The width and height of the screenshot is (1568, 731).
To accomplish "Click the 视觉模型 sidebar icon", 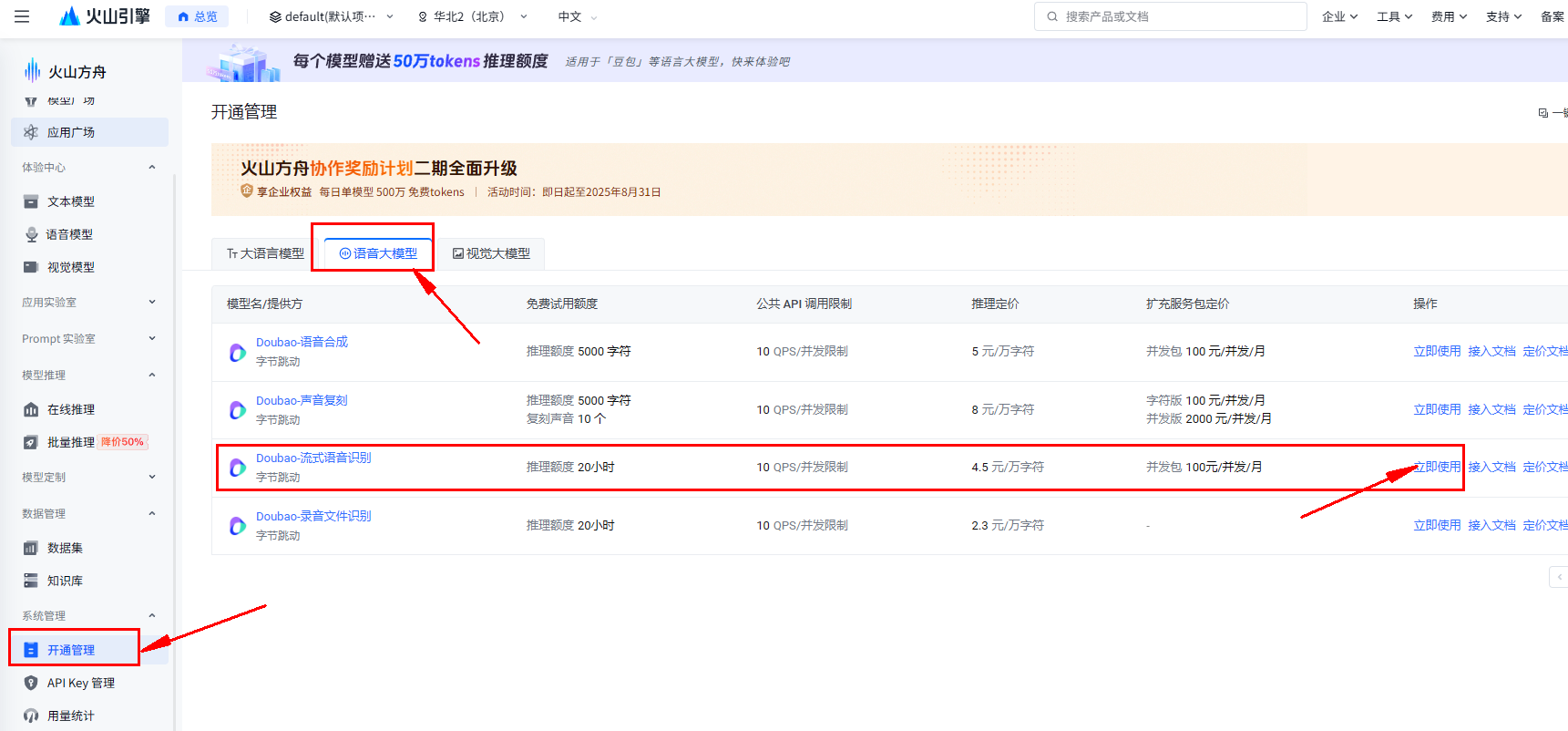I will [31, 267].
